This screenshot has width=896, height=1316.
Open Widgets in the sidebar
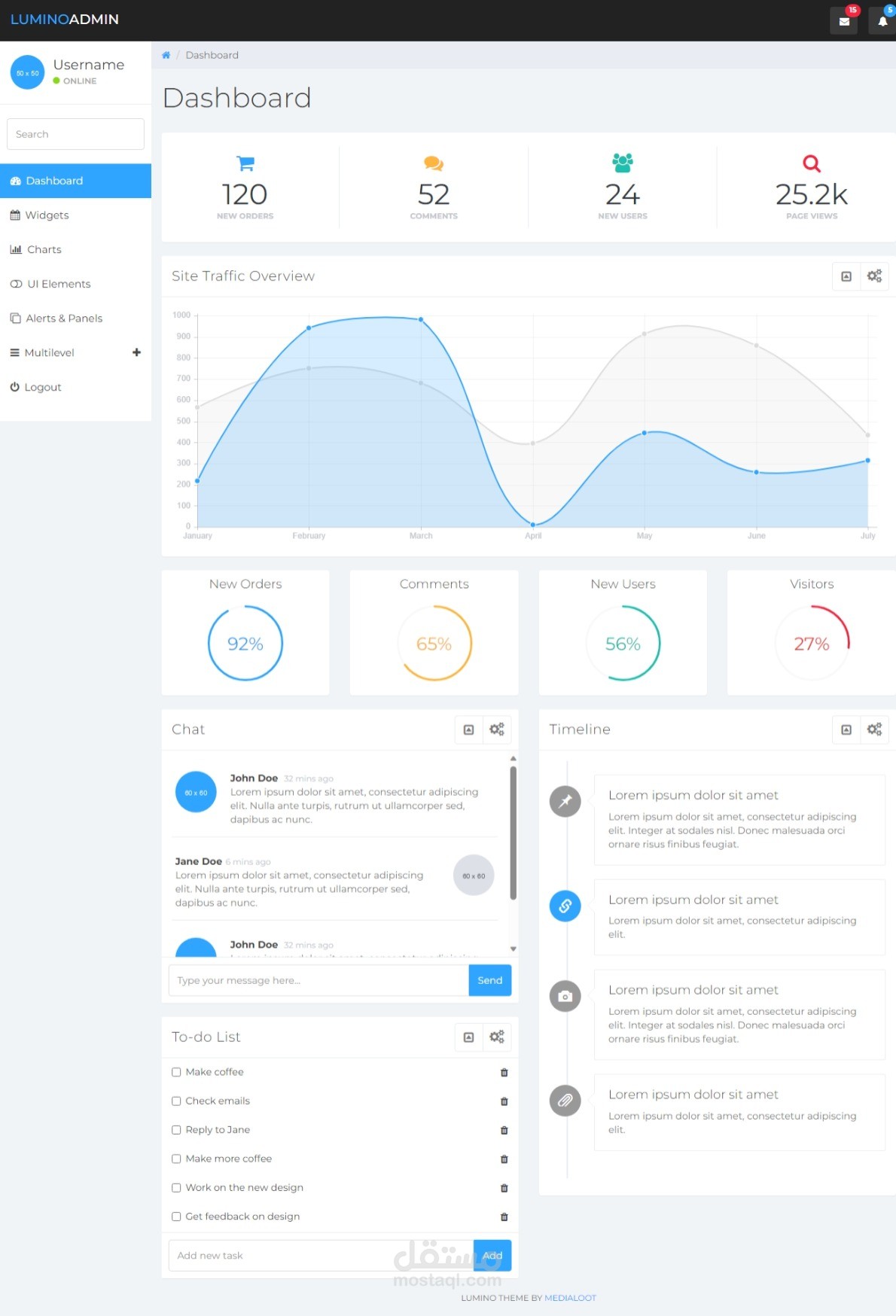click(75, 215)
